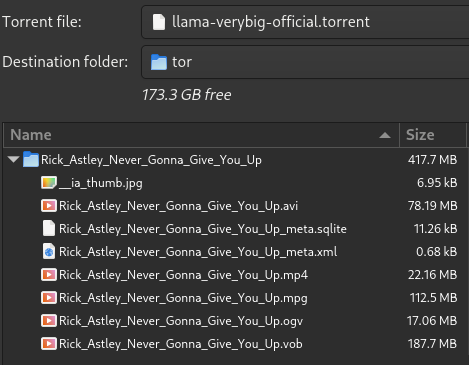This screenshot has height=365, width=469.
Task: Click the video icon of the .mp4 file
Action: tap(49, 275)
